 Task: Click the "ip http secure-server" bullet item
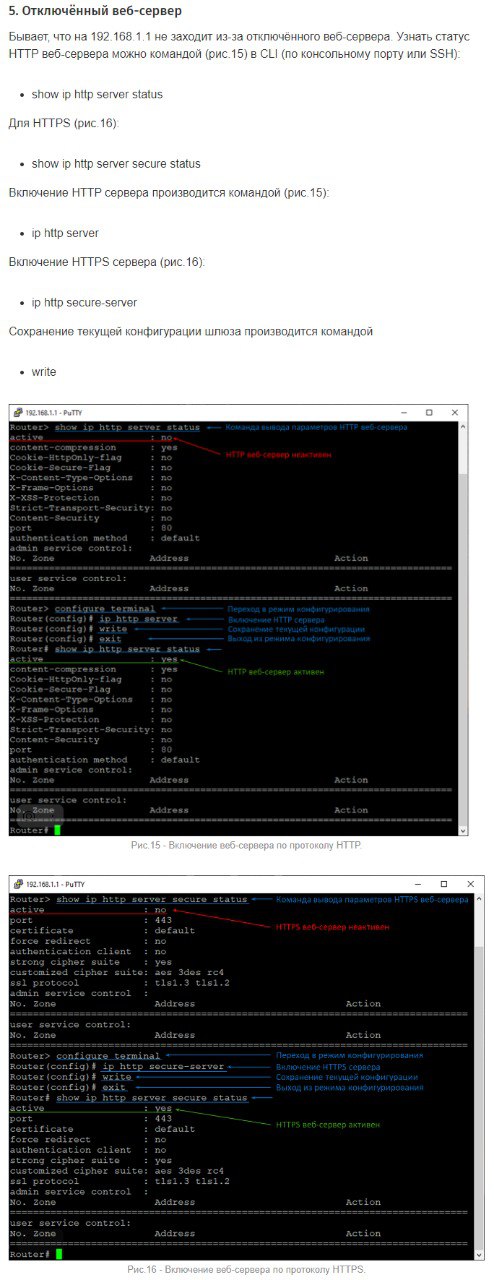point(84,302)
